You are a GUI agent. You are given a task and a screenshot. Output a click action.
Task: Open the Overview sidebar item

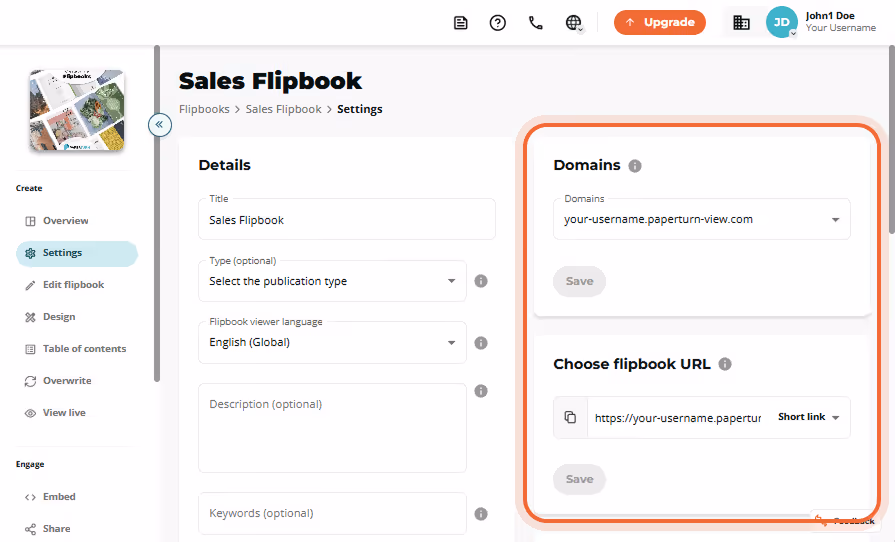(76, 221)
